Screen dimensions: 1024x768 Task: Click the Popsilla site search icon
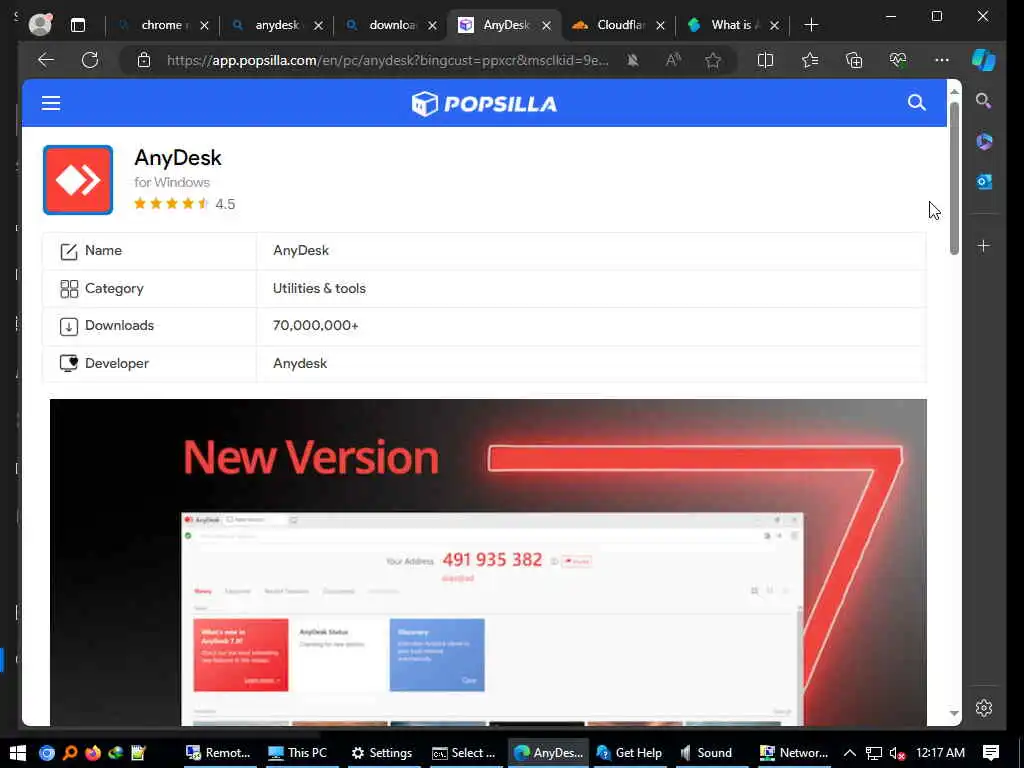pyautogui.click(x=916, y=103)
